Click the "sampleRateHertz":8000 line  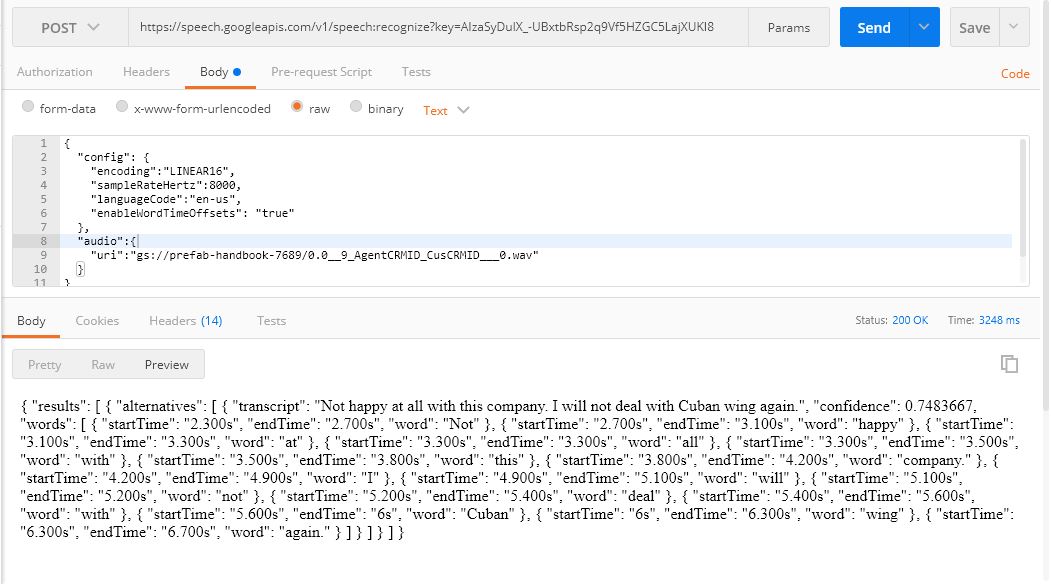166,185
